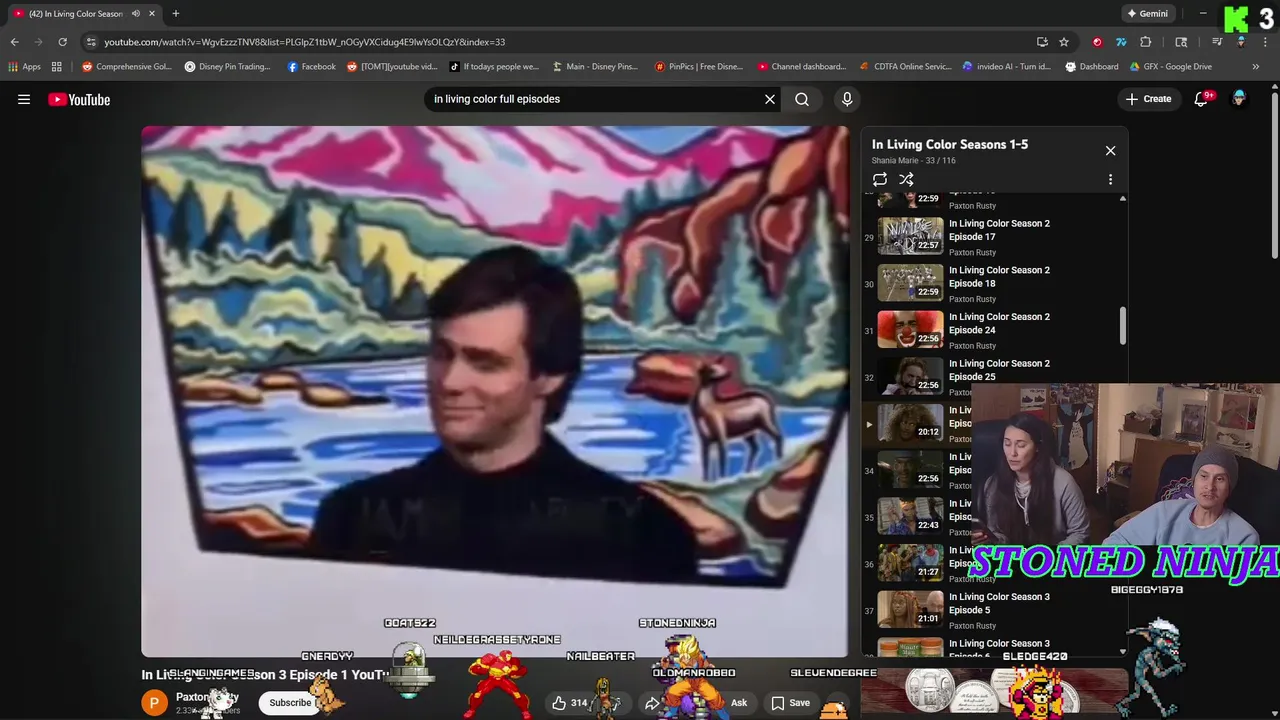The image size is (1280, 720).
Task: Click the video player to pause
Action: [495, 390]
